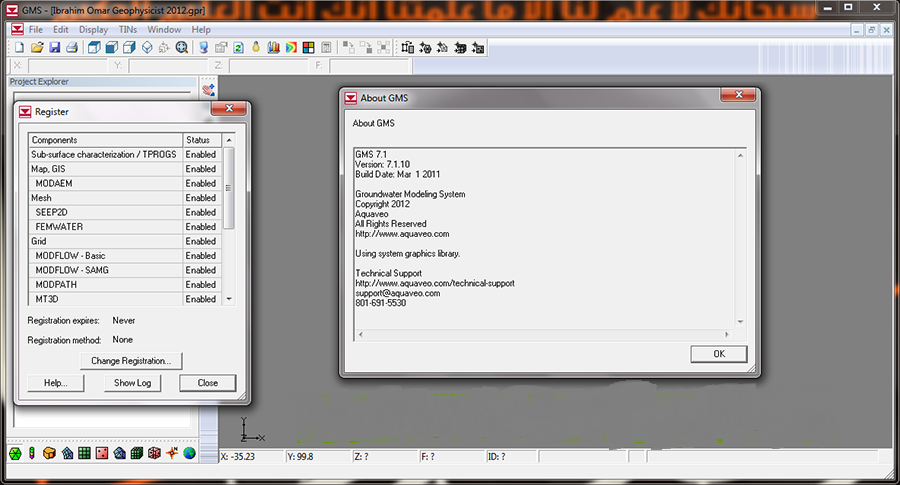
Task: Click the blue display options monitor icon
Action: (x=204, y=48)
